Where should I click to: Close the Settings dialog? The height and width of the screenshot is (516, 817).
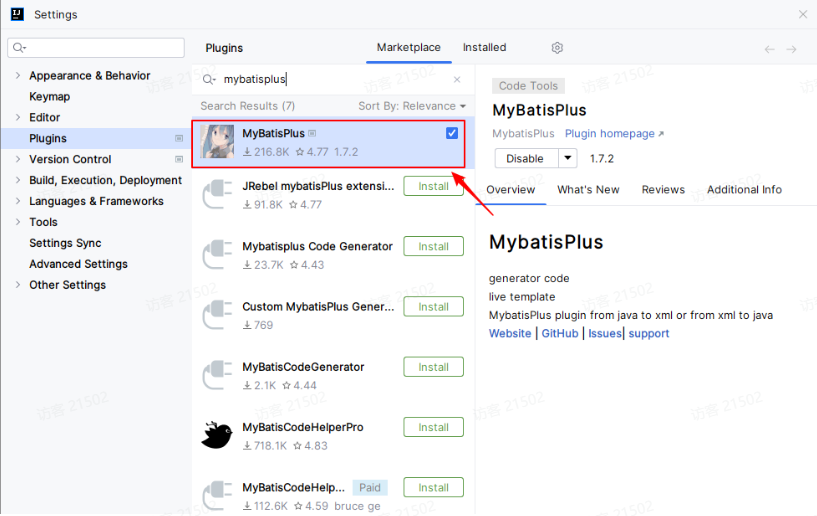(803, 15)
